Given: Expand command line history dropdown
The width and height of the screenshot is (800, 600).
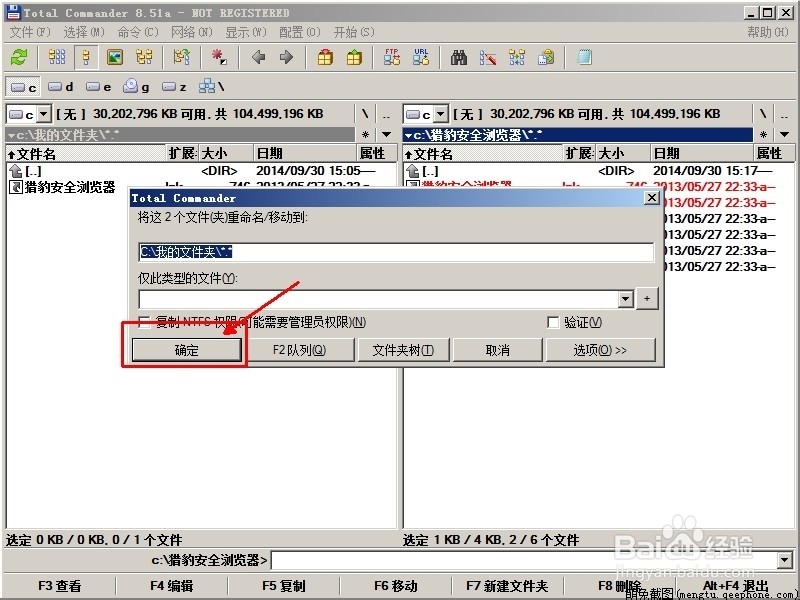Looking at the screenshot, I should (785, 561).
